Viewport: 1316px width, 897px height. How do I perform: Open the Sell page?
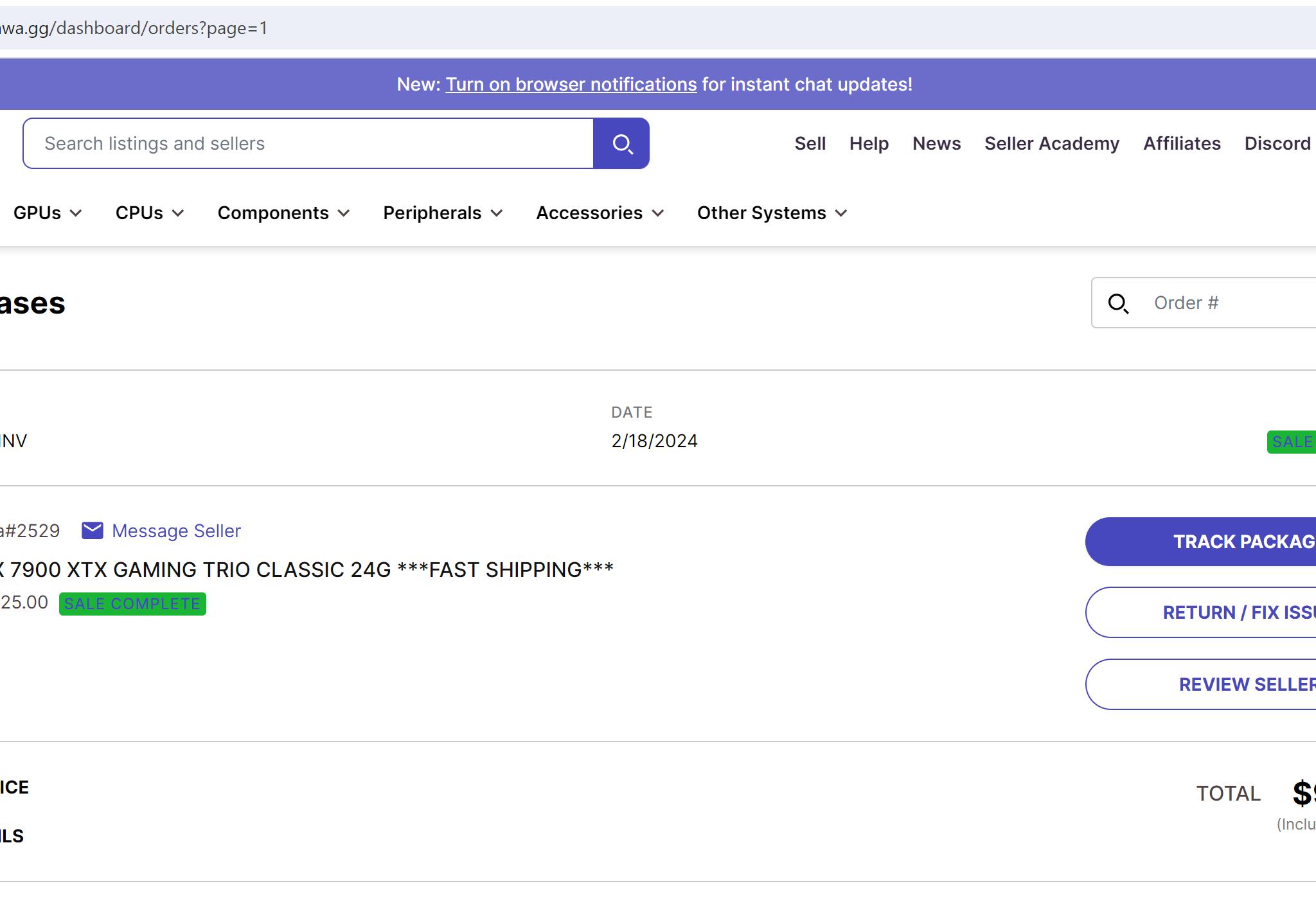click(810, 143)
